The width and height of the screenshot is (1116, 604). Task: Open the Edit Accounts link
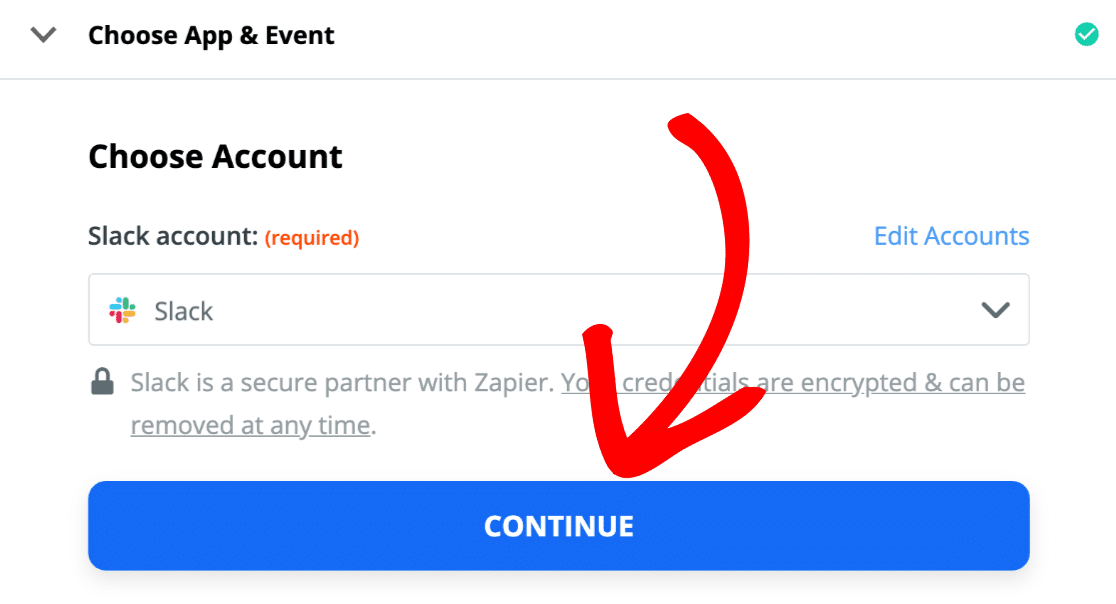tap(951, 236)
